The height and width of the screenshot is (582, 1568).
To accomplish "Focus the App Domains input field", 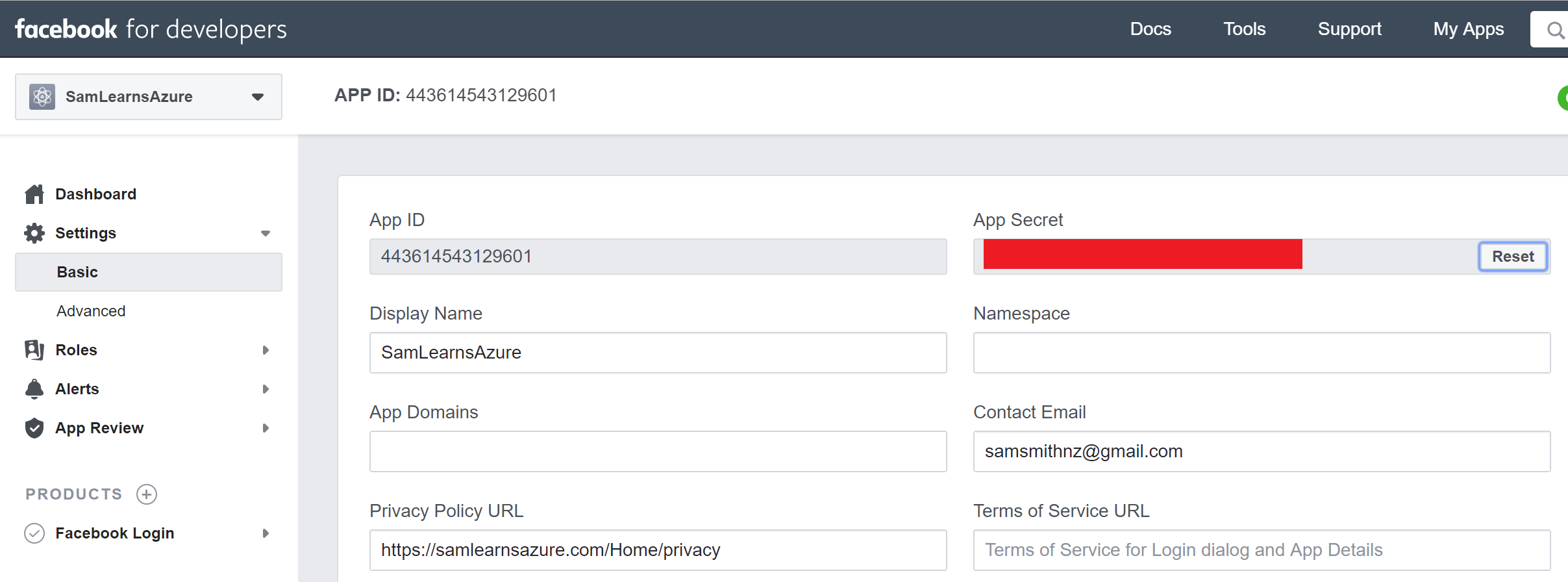I will point(658,451).
